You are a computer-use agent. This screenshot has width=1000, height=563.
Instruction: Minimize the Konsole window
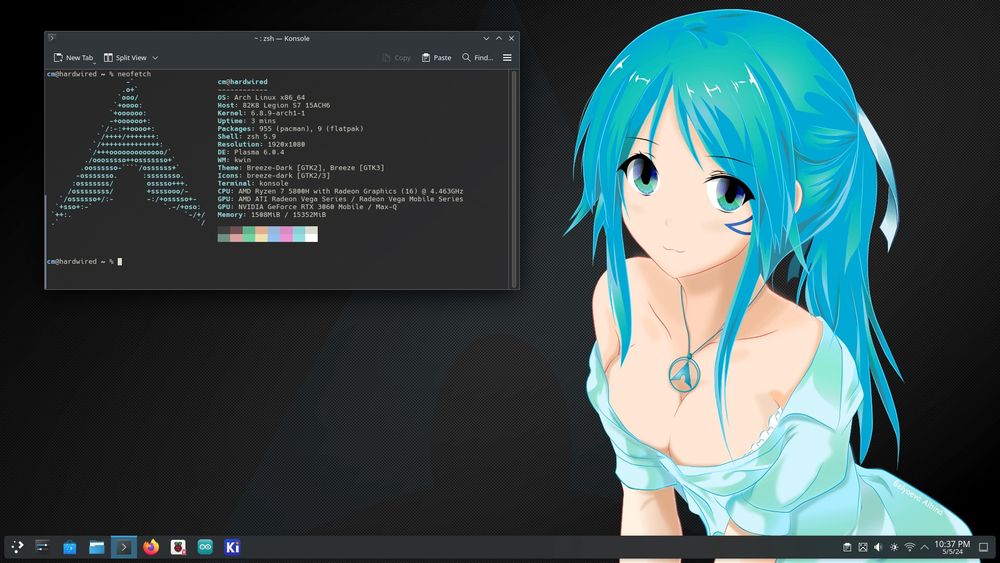[486, 38]
